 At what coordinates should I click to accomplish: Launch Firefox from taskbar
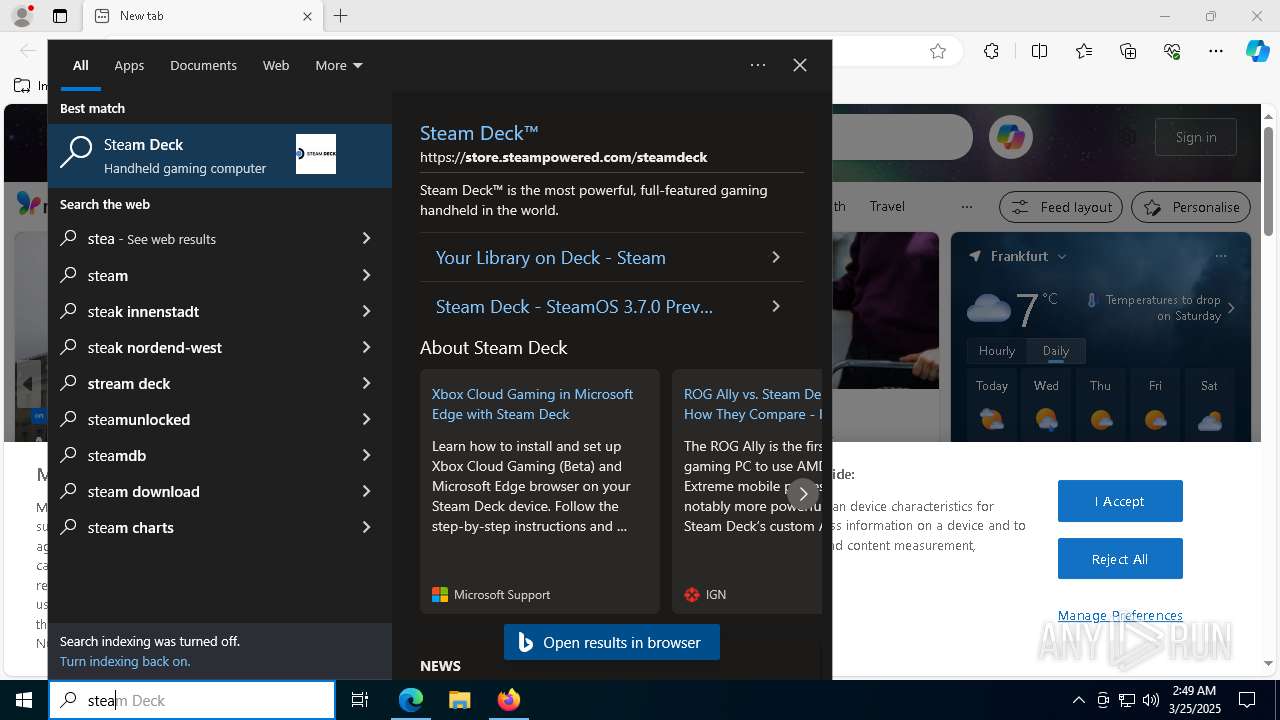pos(508,700)
